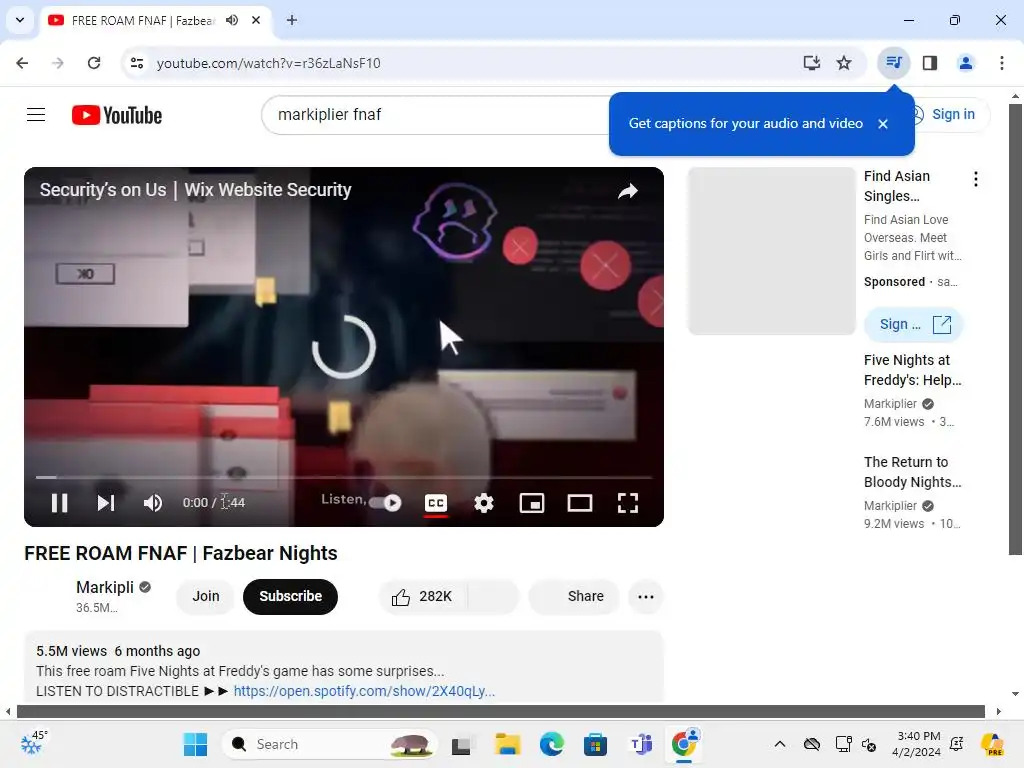The height and width of the screenshot is (768, 1024).
Task: Click the sponsored ad Sign button
Action: (x=913, y=325)
